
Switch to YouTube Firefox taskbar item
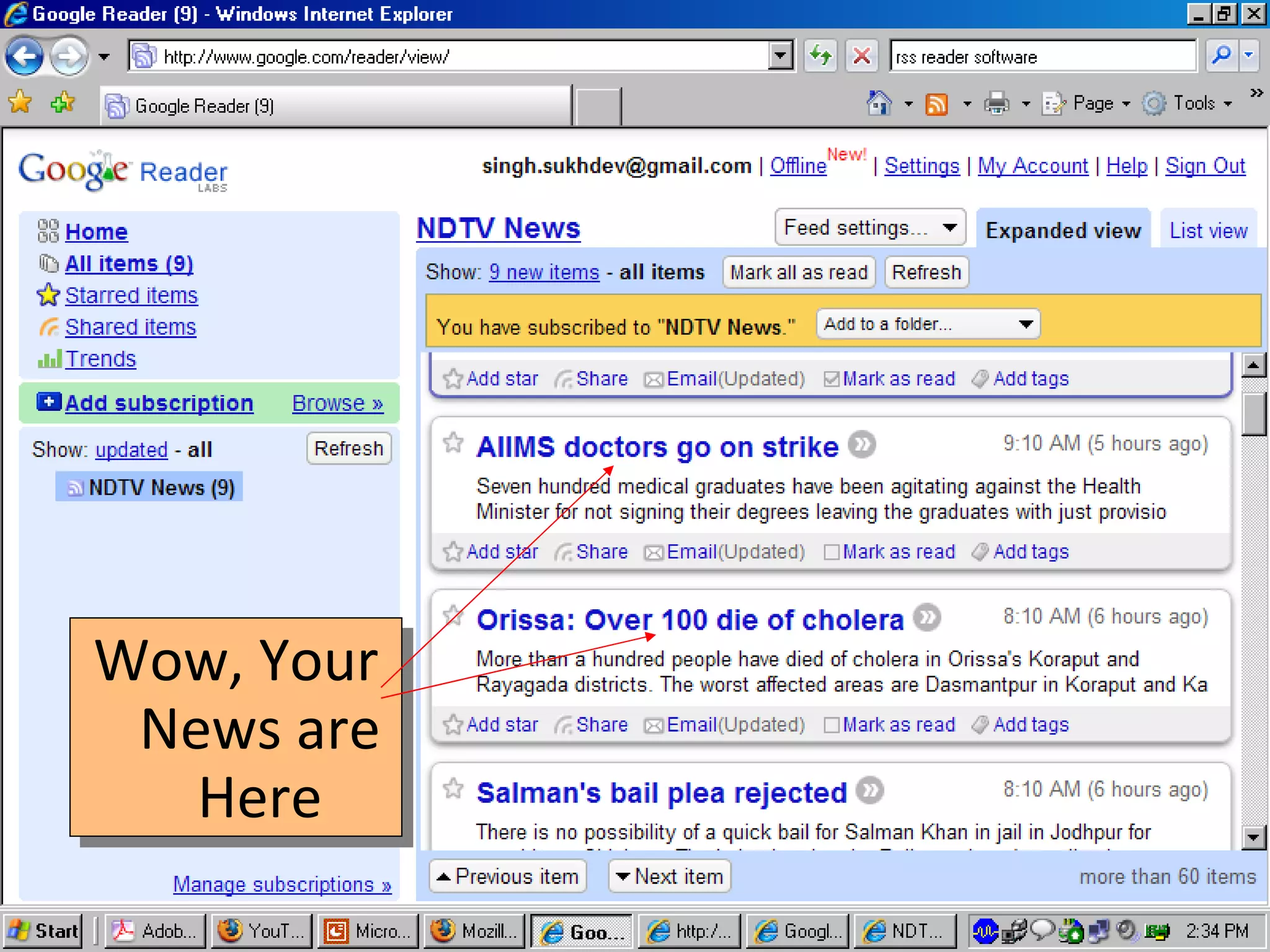pyautogui.click(x=261, y=931)
